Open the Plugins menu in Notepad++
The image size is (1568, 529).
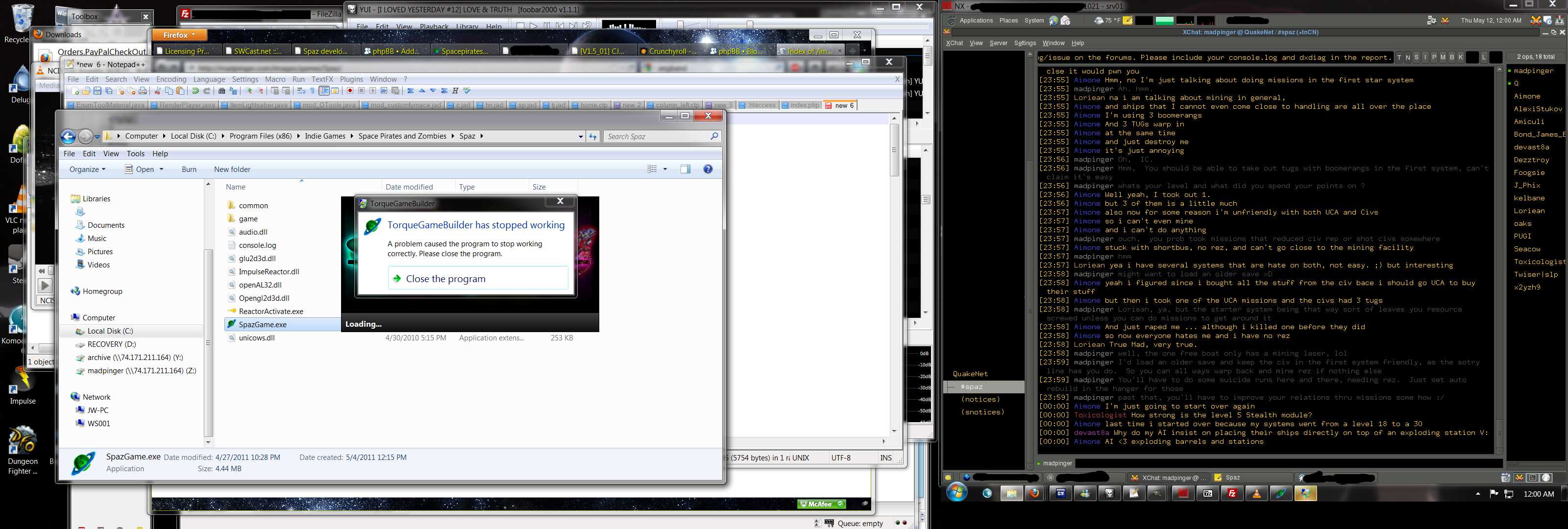coord(351,79)
